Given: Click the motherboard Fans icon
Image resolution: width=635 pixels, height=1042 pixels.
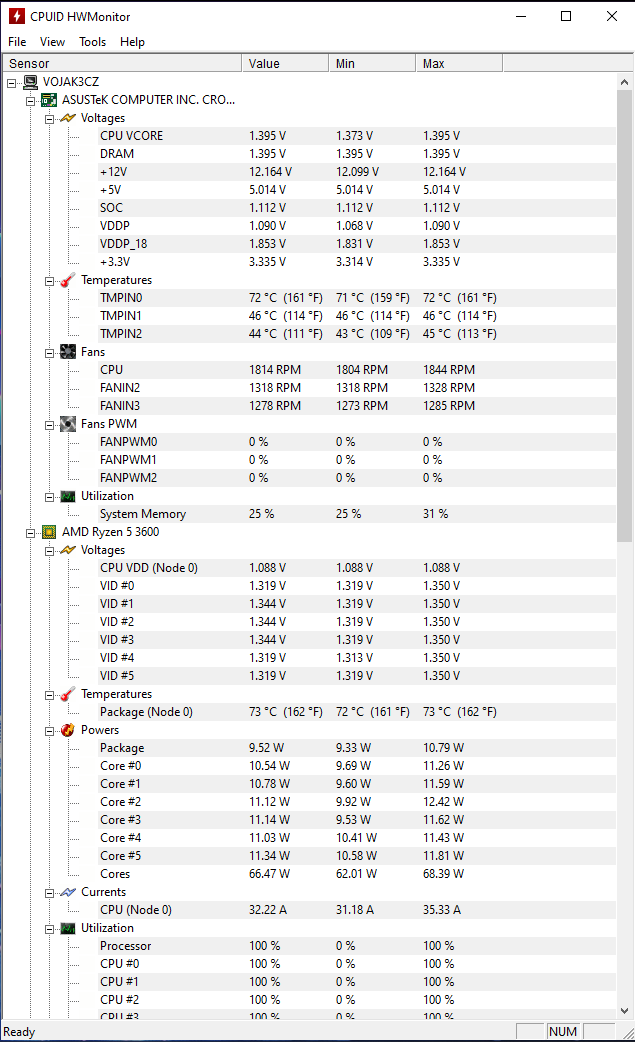Looking at the screenshot, I should 68,352.
